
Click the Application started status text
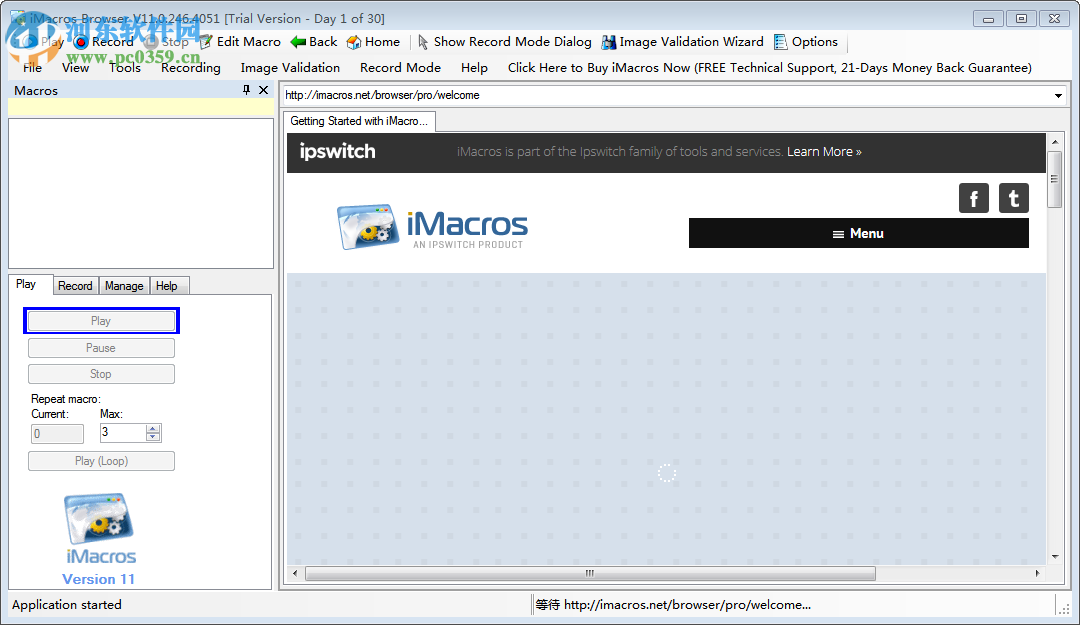[x=67, y=604]
